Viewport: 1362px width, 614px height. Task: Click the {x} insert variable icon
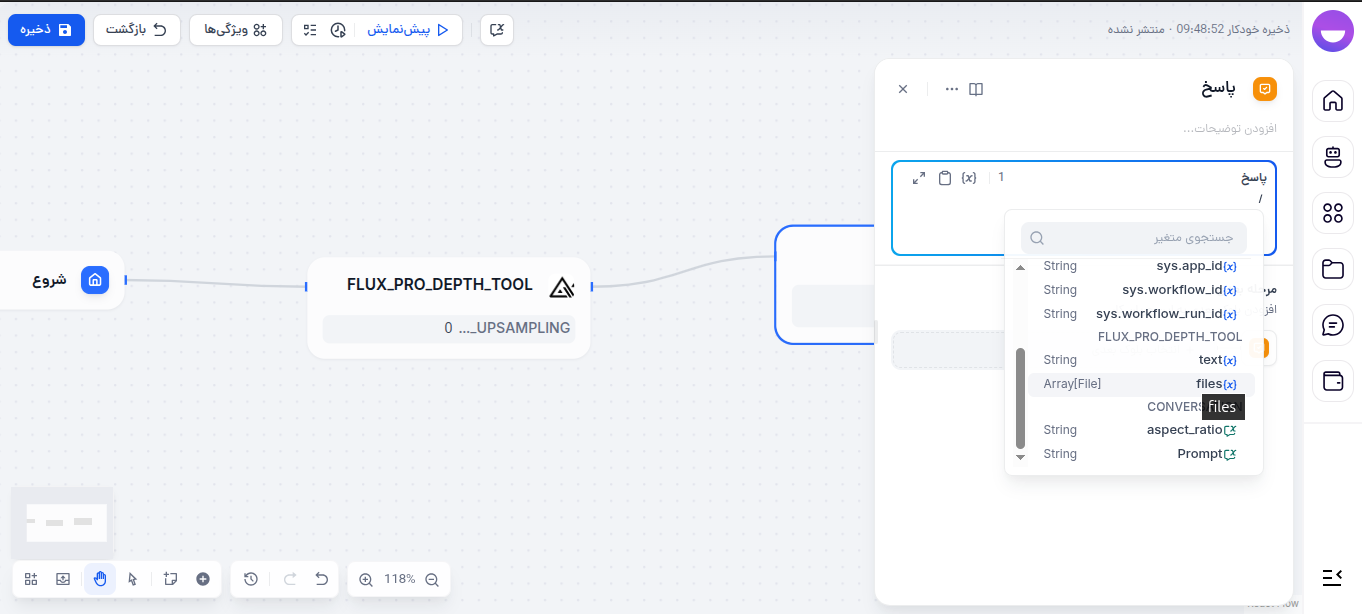(x=968, y=177)
